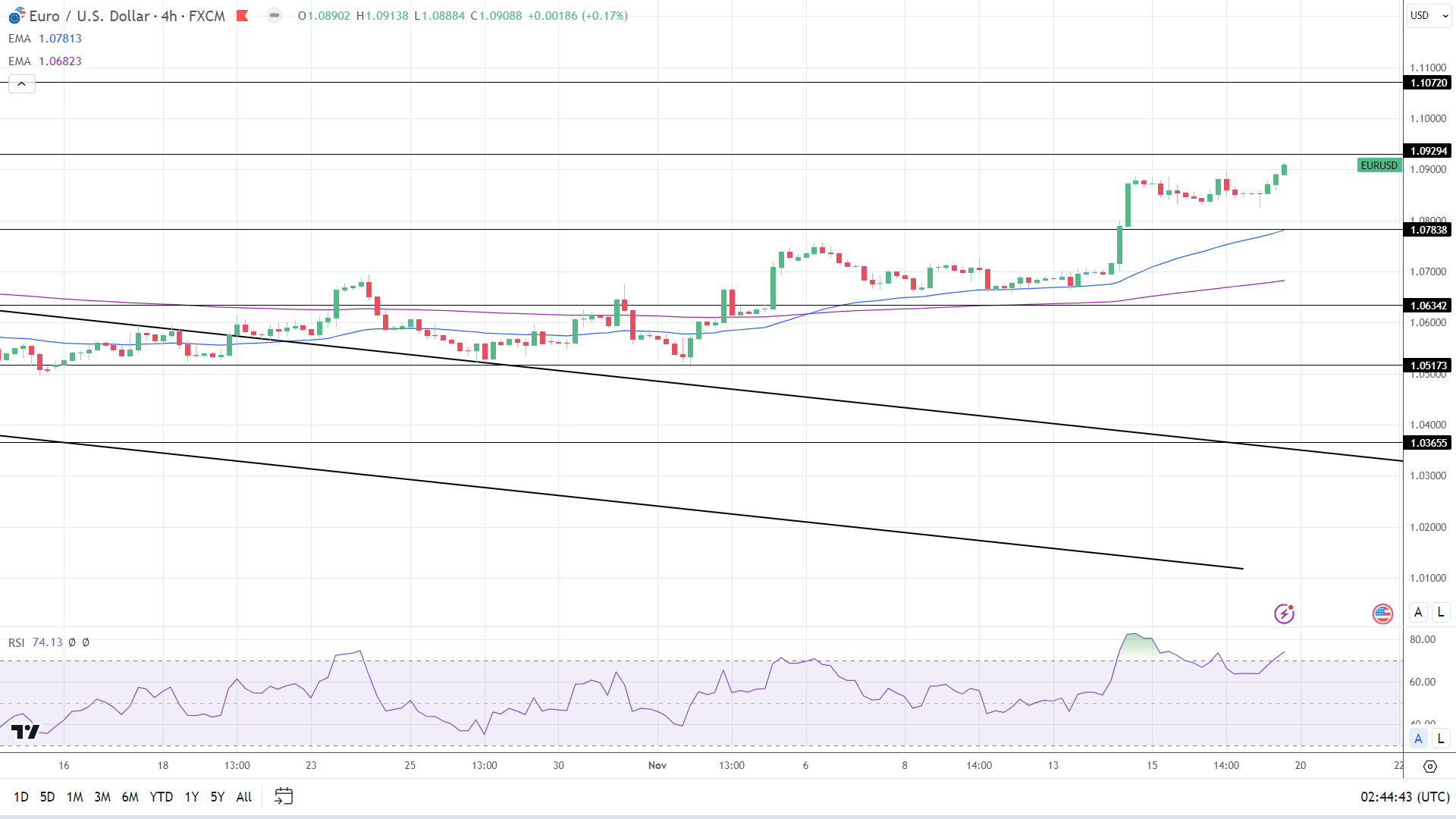Click the blue EMA 1.07813 legend

click(45, 39)
